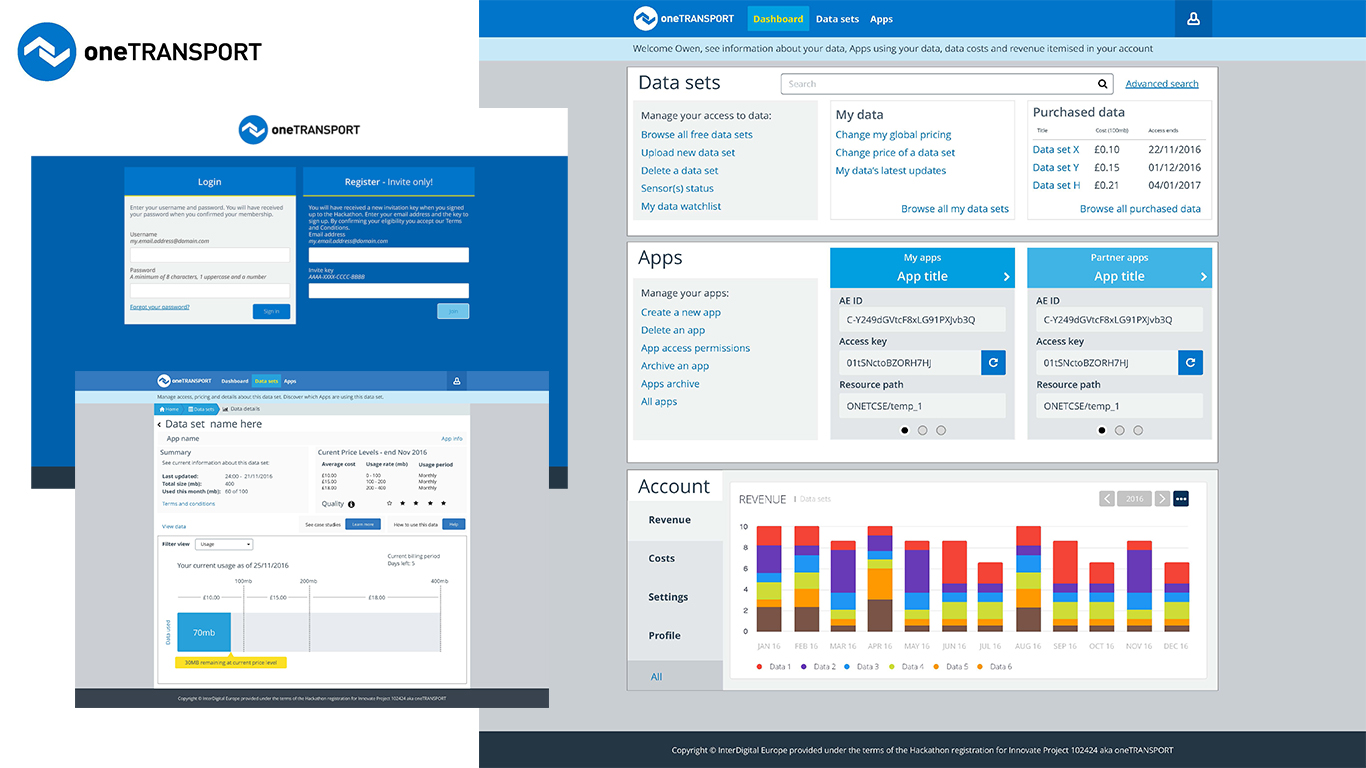The width and height of the screenshot is (1366, 768).
Task: Click the Data 6 legend color dot
Action: (980, 666)
